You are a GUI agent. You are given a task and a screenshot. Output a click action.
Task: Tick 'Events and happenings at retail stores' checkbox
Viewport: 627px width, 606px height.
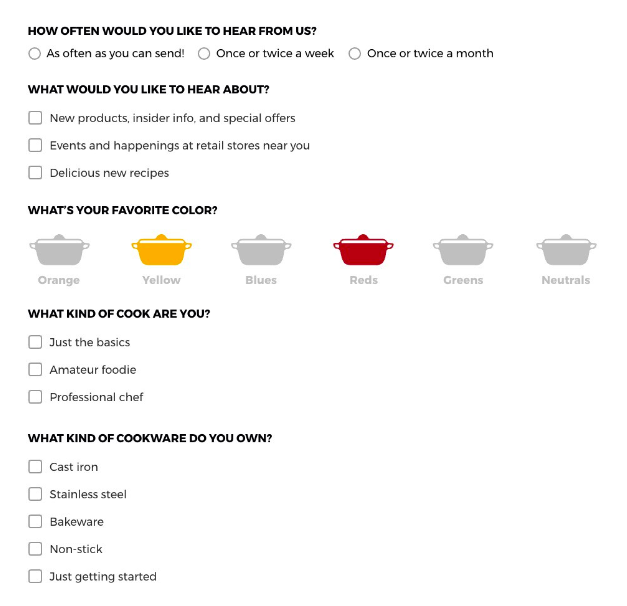[35, 145]
